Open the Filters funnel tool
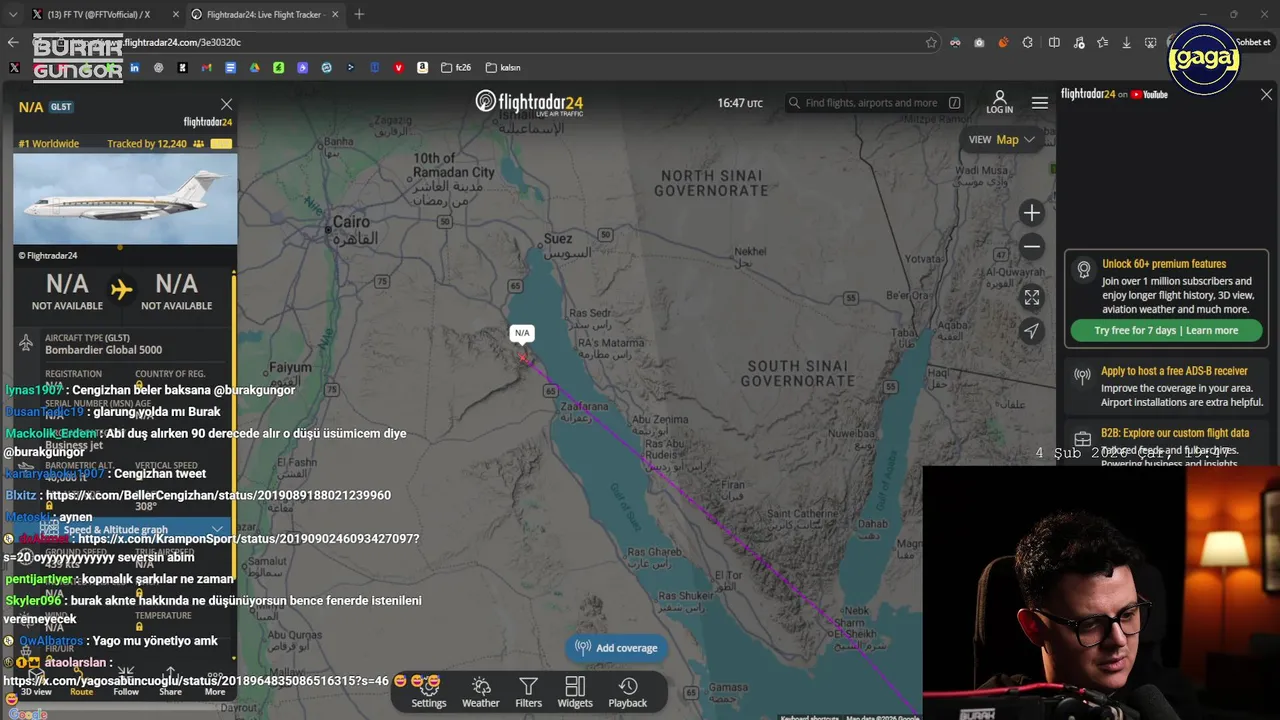This screenshot has height=720, width=1280. [x=528, y=692]
